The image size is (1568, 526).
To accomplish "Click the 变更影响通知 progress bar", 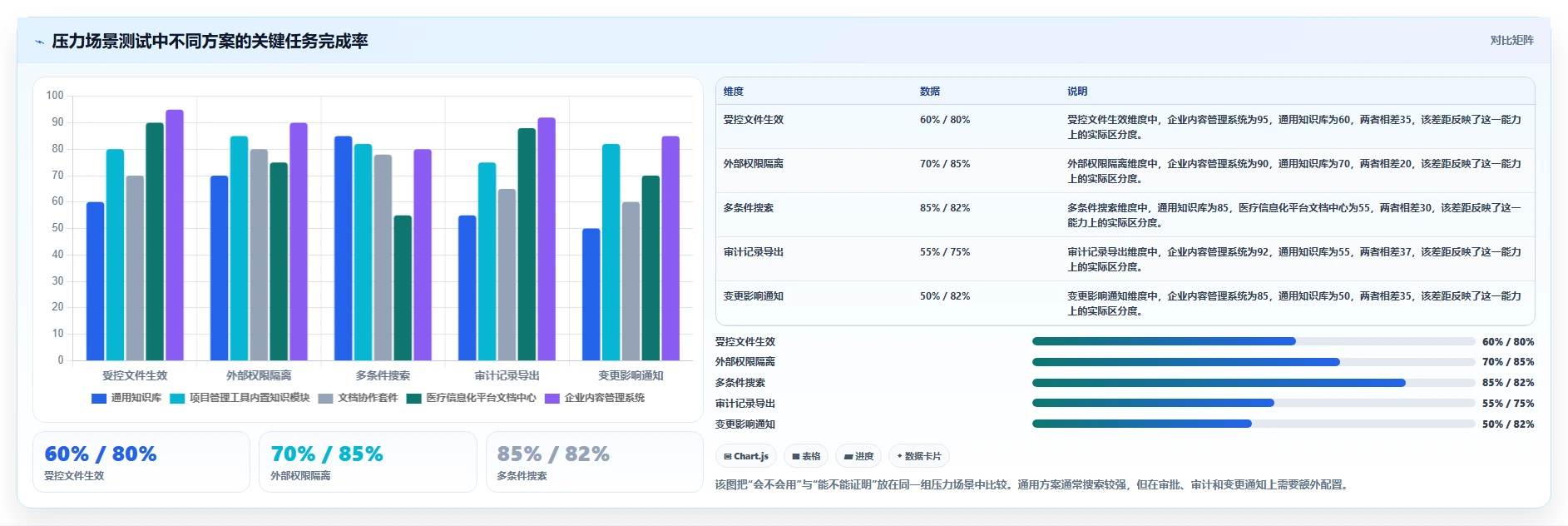I will pos(1254,424).
